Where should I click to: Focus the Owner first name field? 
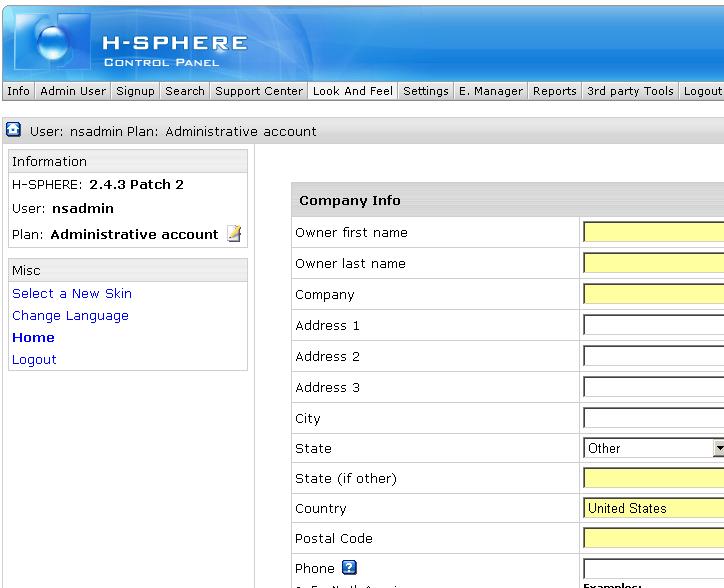point(654,232)
